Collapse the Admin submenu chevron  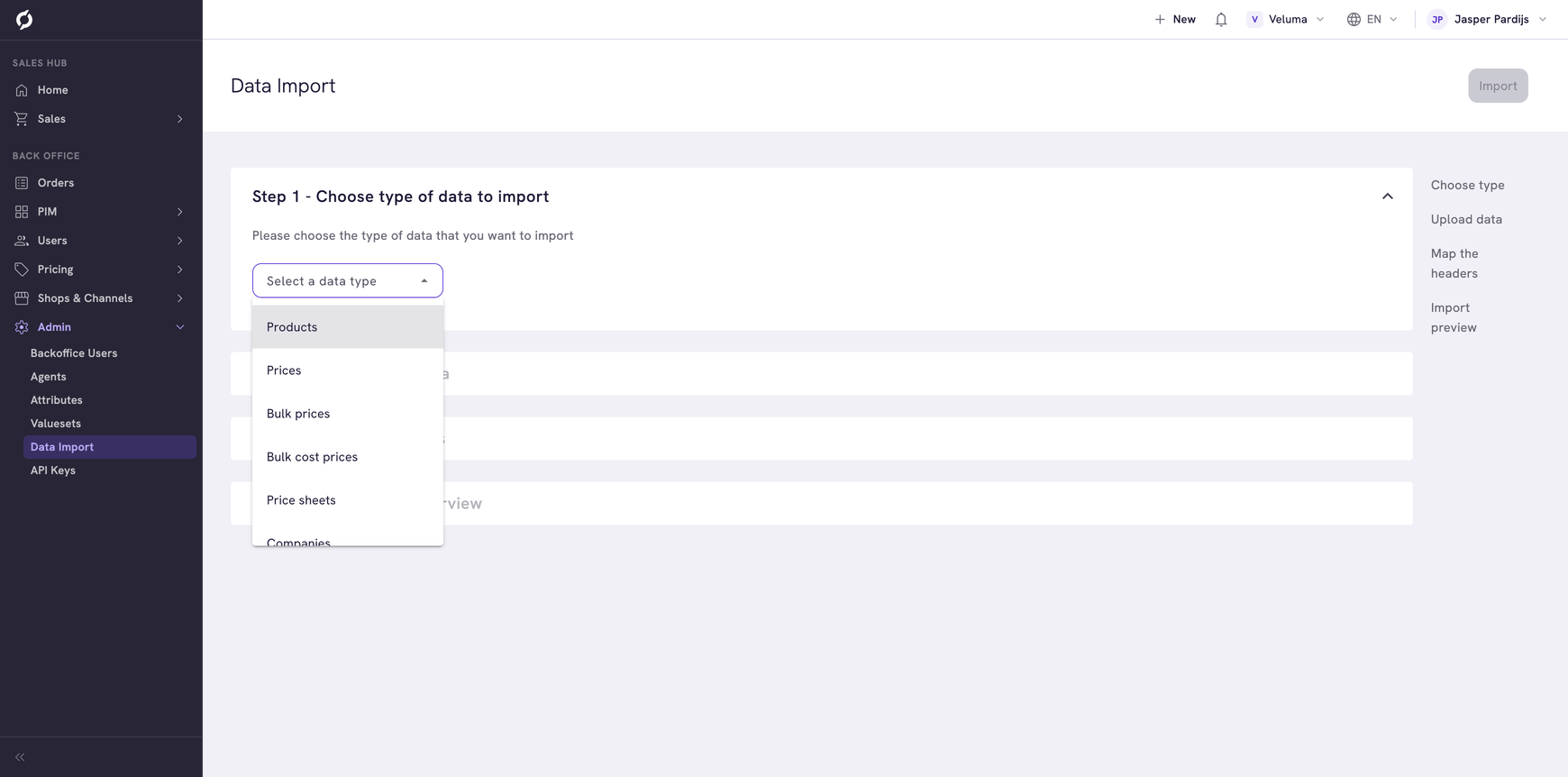click(x=180, y=327)
